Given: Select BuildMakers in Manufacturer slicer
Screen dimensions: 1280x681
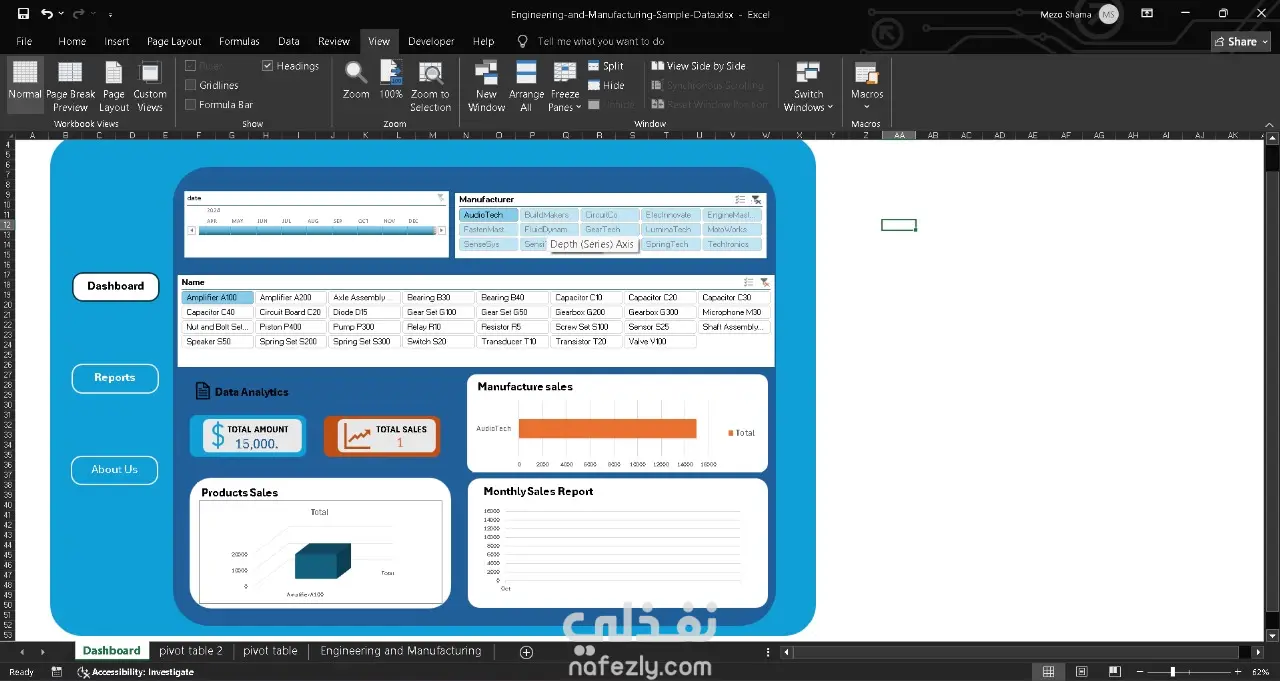Looking at the screenshot, I should pyautogui.click(x=549, y=215).
